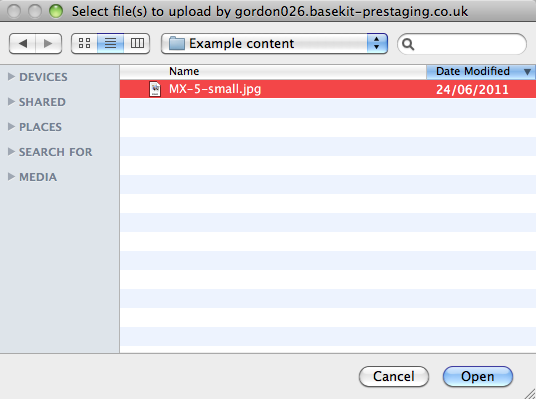Image resolution: width=536 pixels, height=399 pixels.
Task: Go back with the left arrow button
Action: (23, 43)
